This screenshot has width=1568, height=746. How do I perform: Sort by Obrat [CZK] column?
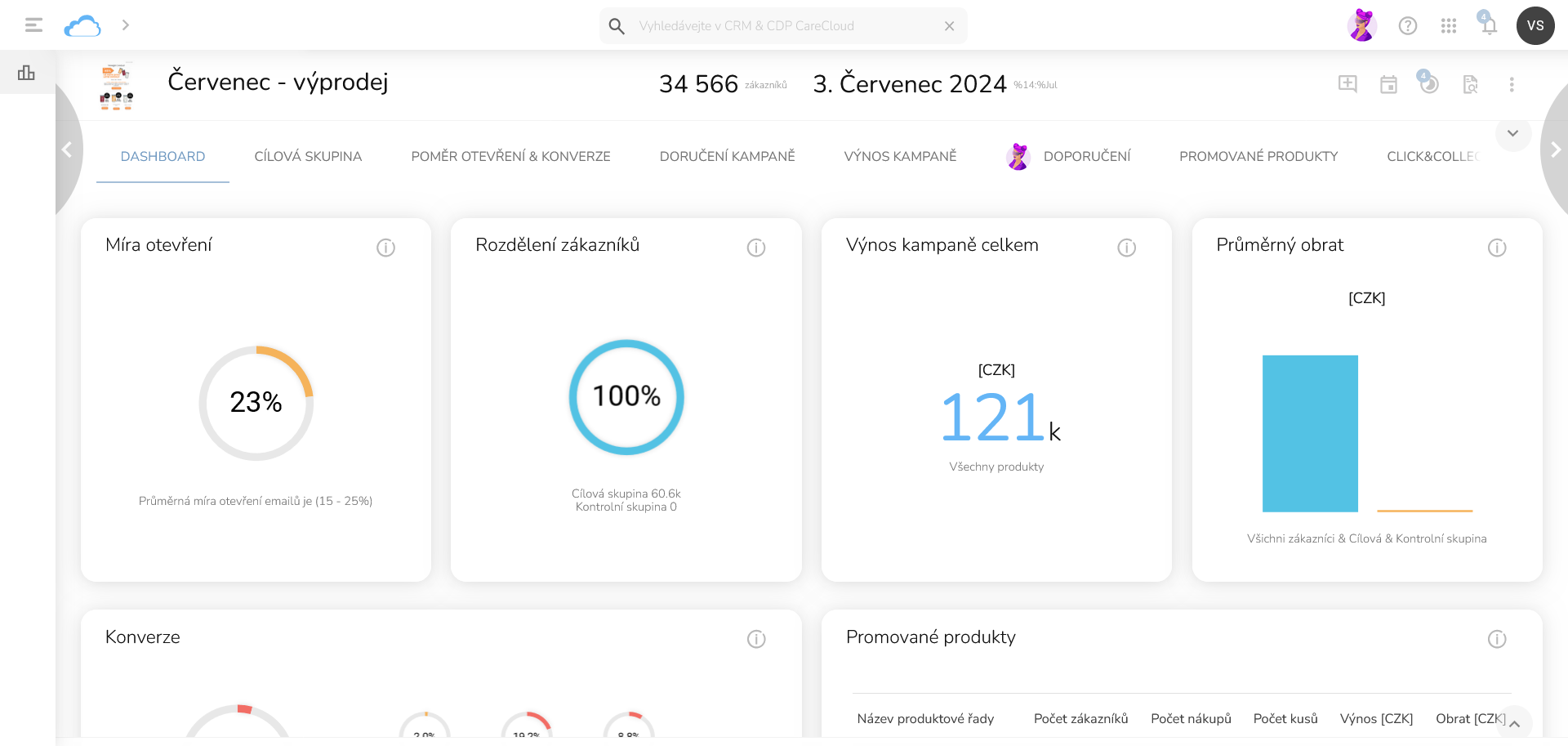click(x=1471, y=719)
